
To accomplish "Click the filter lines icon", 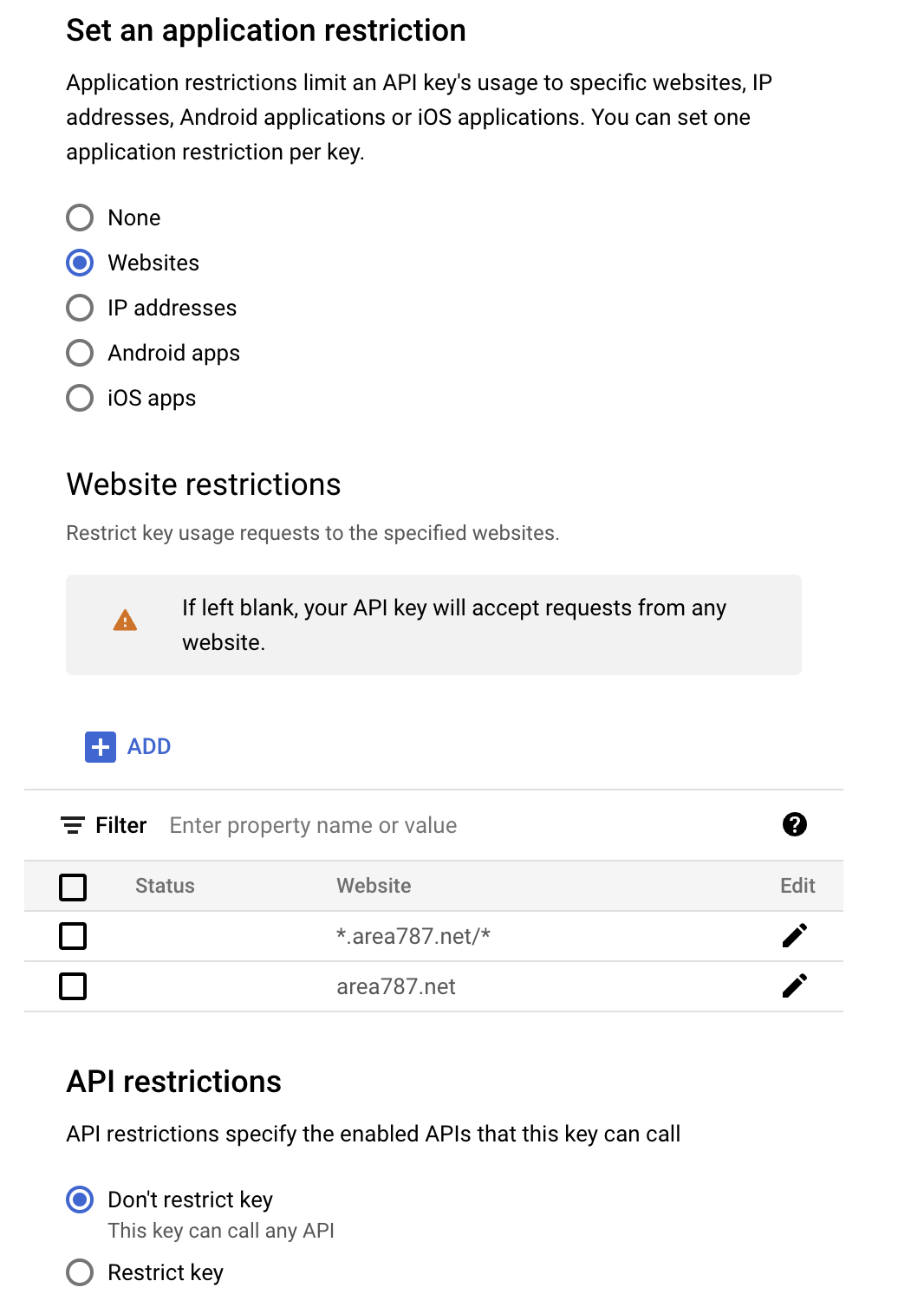I will click(73, 825).
